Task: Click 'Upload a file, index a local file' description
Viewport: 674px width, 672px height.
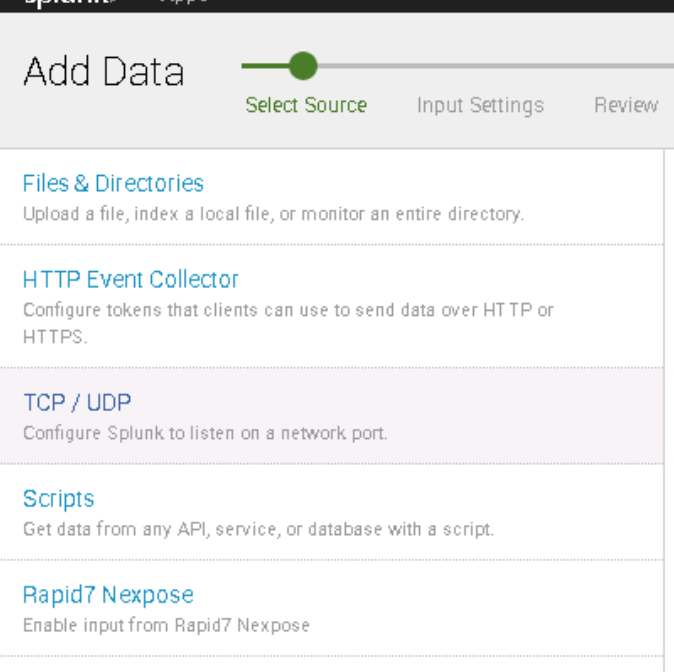Action: (273, 214)
